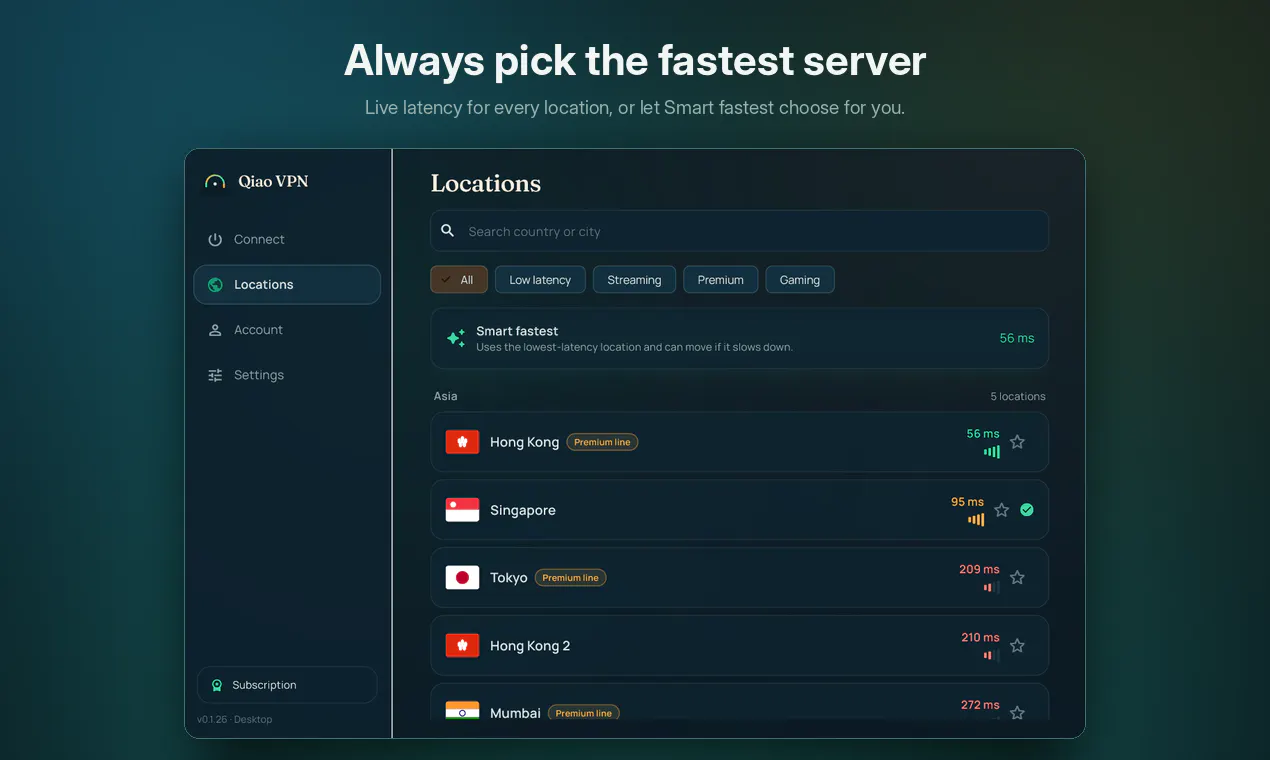Click the Asia region heading
Viewport: 1270px width, 760px height.
pyautogui.click(x=446, y=397)
